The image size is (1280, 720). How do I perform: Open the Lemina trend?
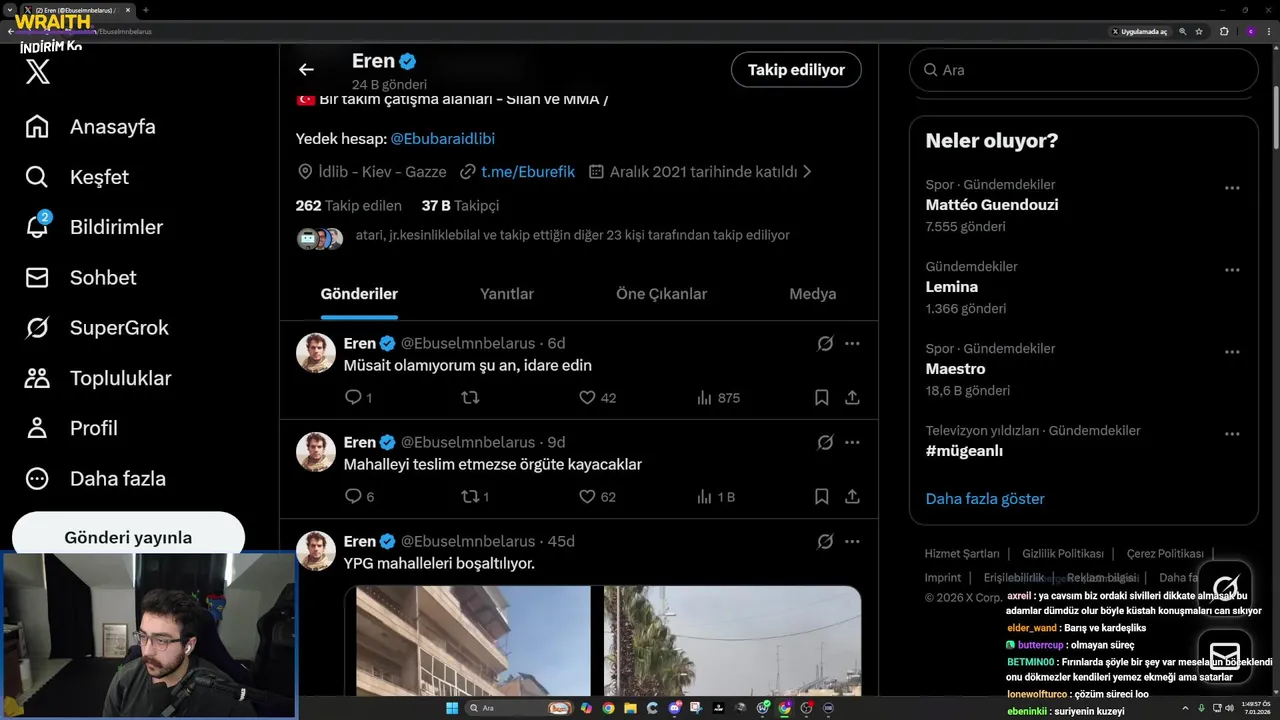pyautogui.click(x=952, y=287)
